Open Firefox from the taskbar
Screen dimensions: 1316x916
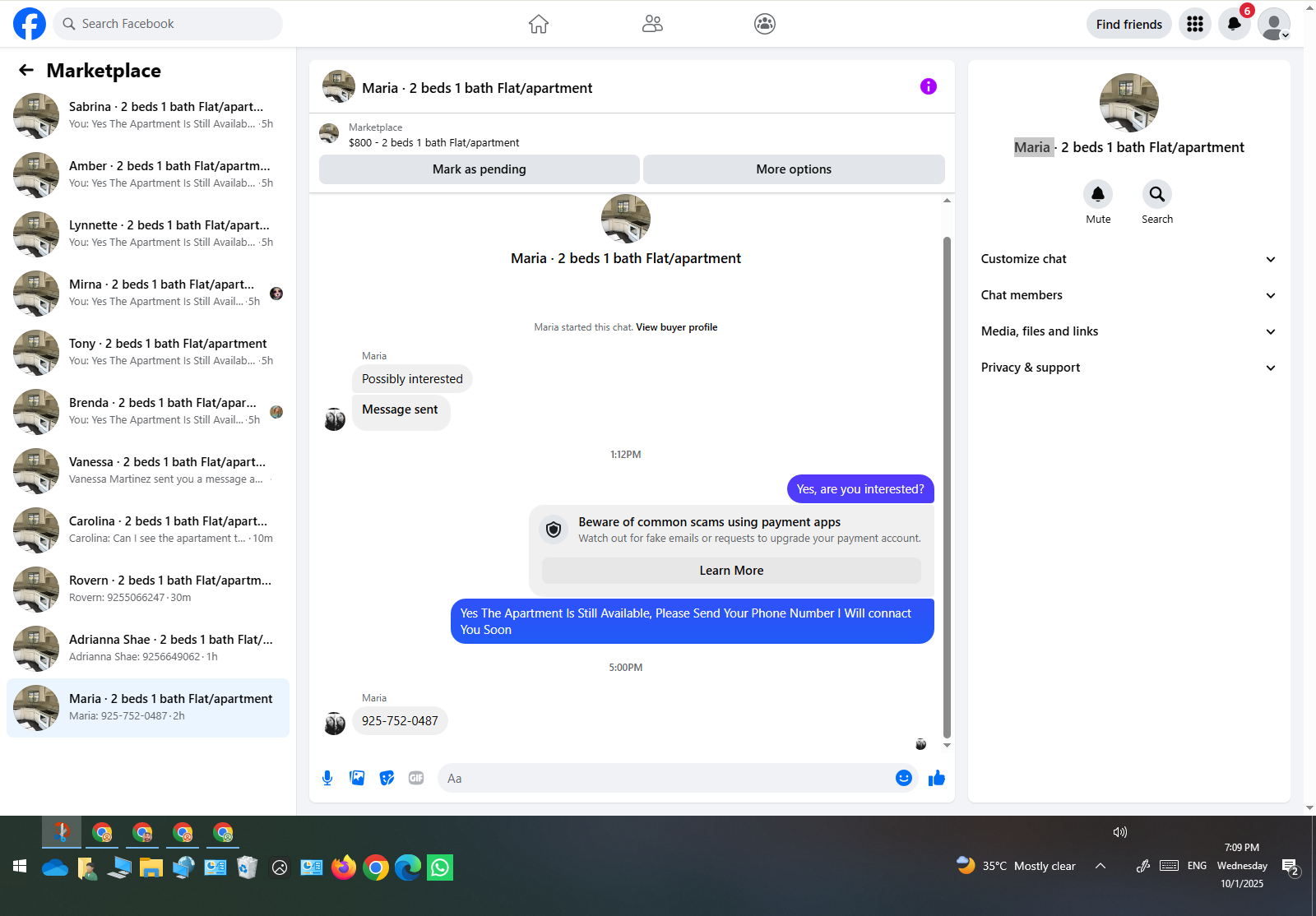[x=344, y=867]
